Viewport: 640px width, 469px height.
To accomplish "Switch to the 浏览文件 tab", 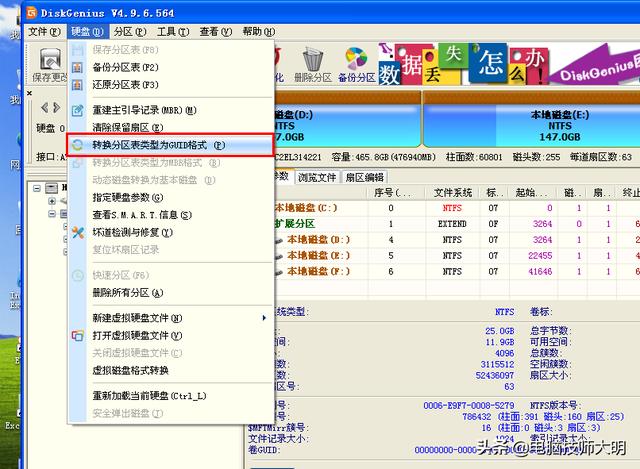I will pos(317,177).
